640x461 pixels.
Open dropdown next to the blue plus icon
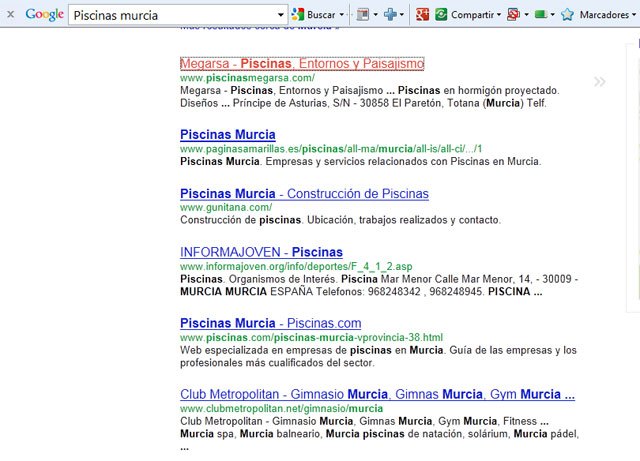402,15
